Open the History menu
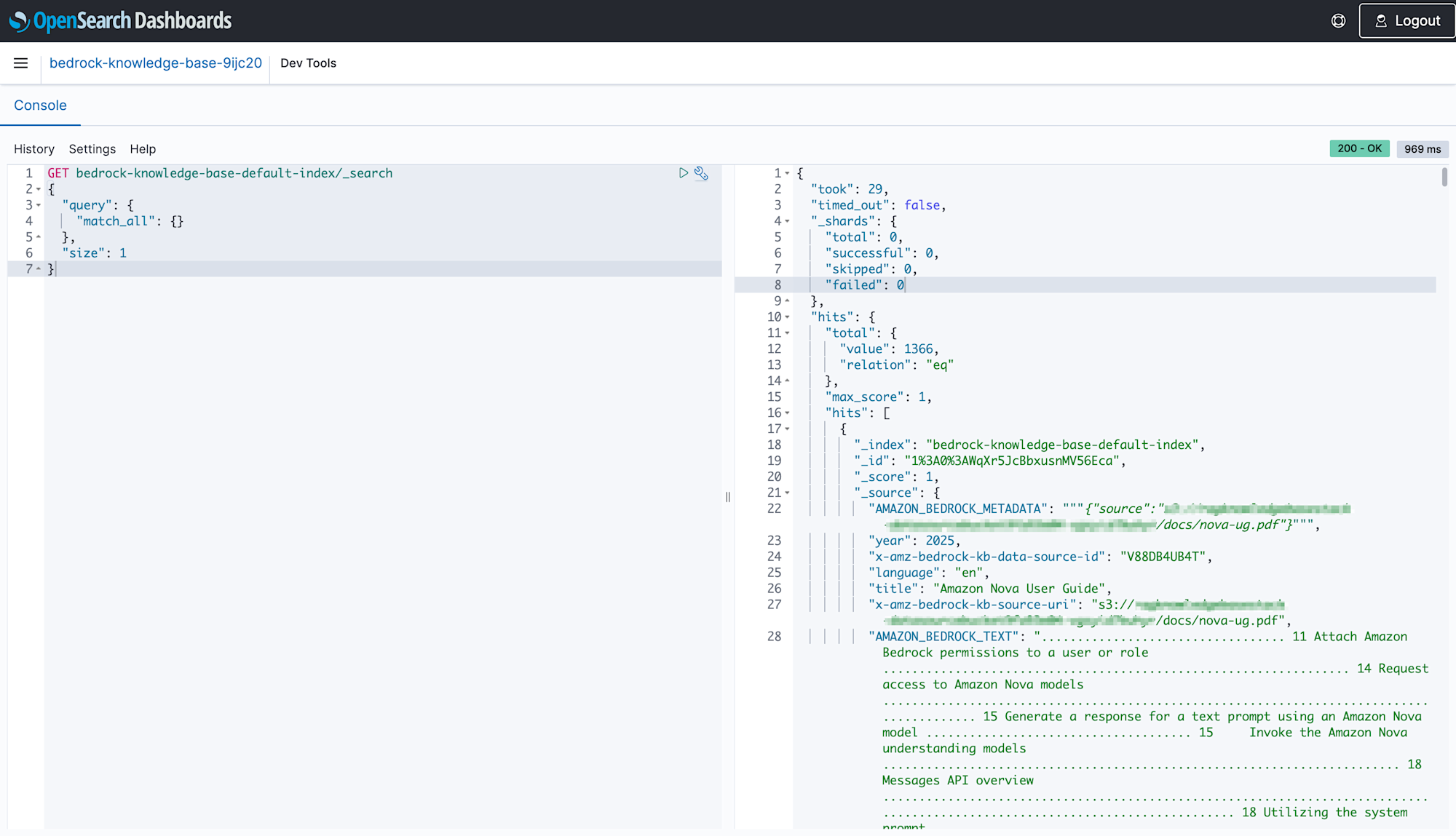This screenshot has width=1456, height=836. [x=34, y=149]
